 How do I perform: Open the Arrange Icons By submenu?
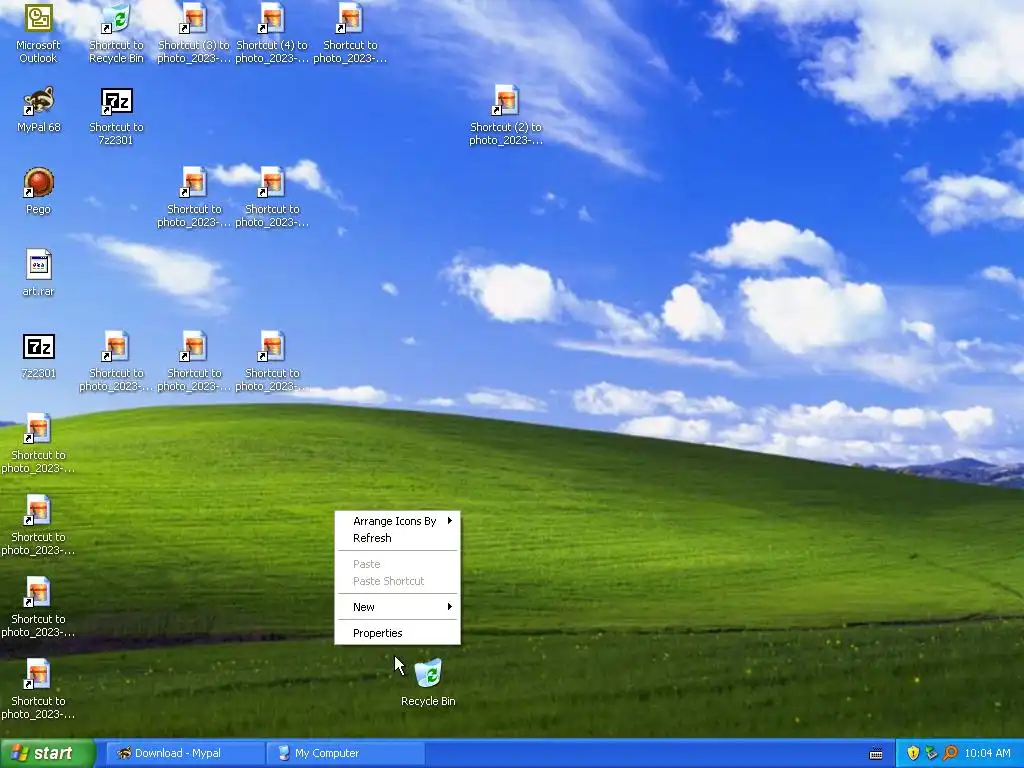[x=397, y=521]
